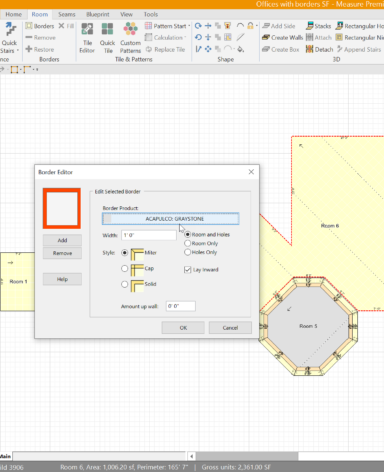Click the Main sheet tab at bottom
The image size is (384, 474).
click(x=5, y=456)
